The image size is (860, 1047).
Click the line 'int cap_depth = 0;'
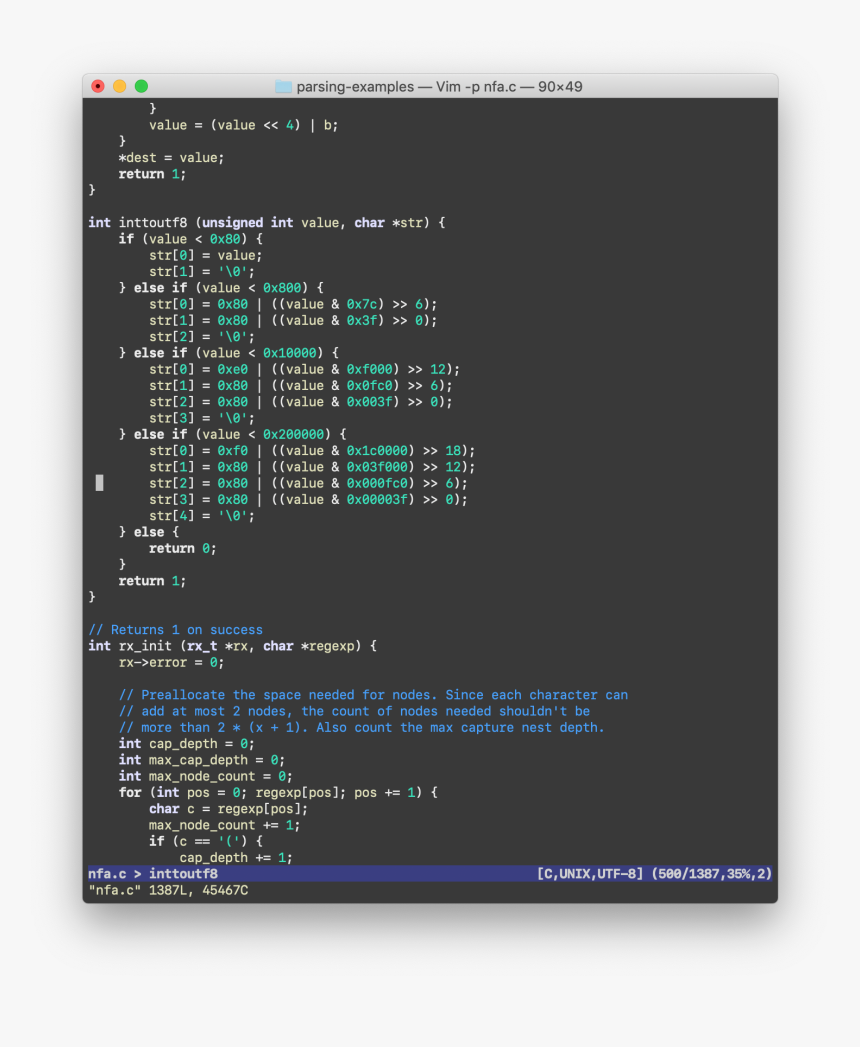coord(186,744)
